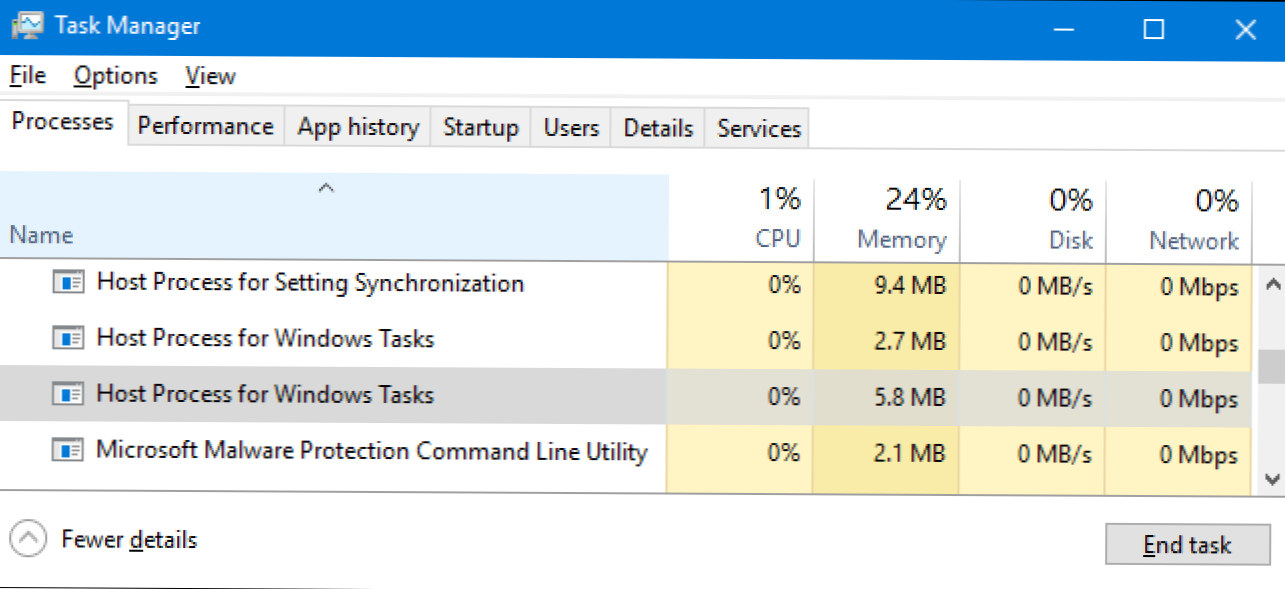The width and height of the screenshot is (1285, 589).
Task: Click the Host Process for Setting Synchronization icon
Action: (x=68, y=283)
